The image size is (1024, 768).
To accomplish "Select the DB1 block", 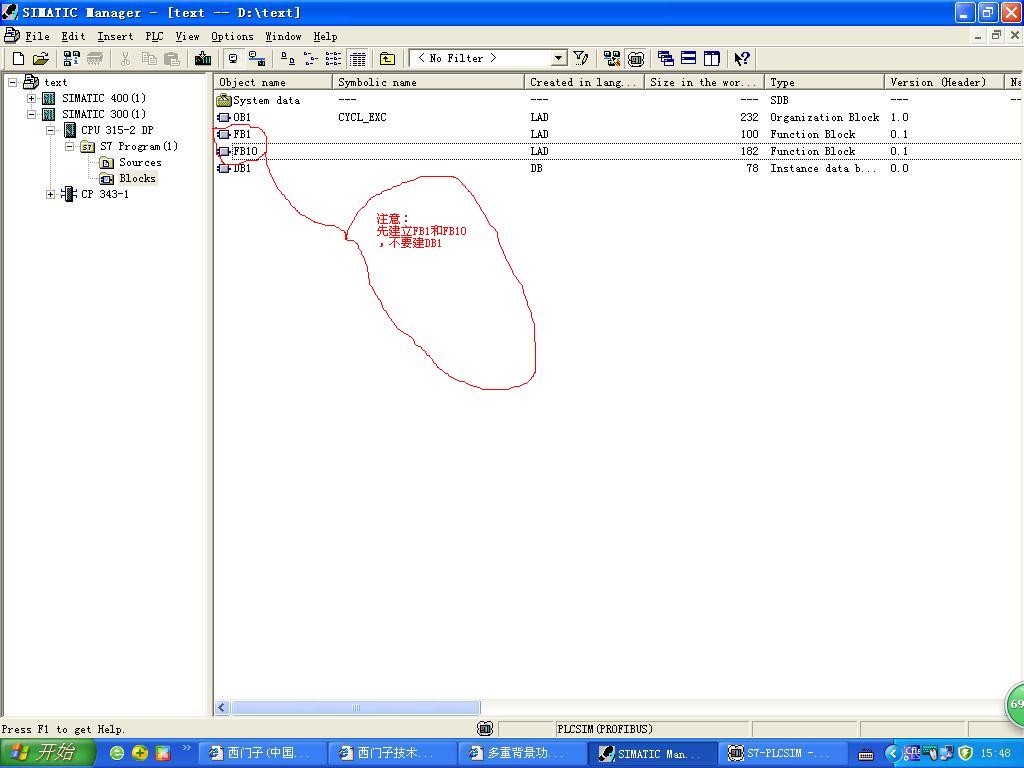I will pos(242,168).
